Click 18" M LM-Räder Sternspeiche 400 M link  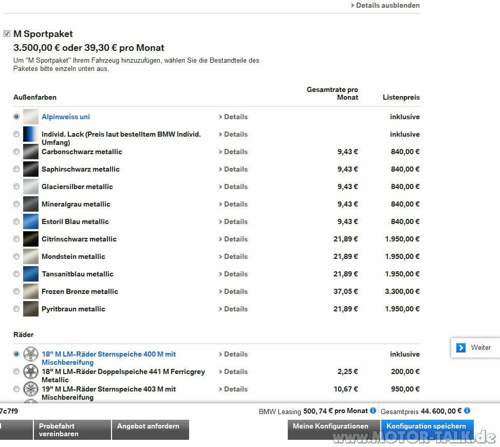109,358
